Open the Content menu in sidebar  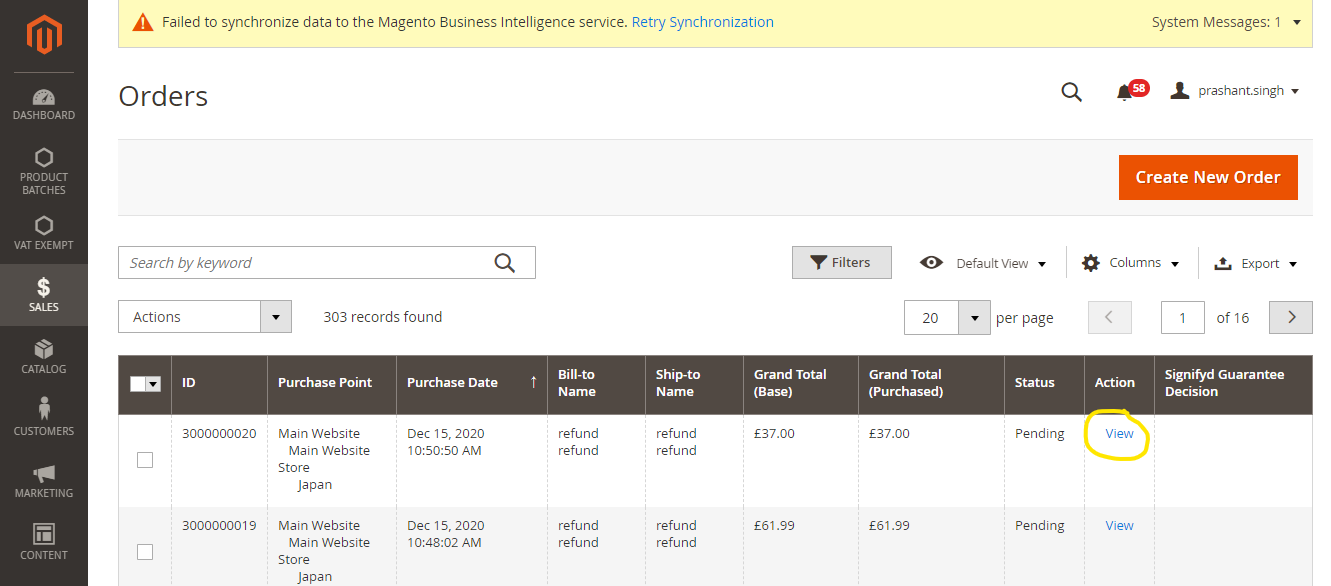[44, 542]
